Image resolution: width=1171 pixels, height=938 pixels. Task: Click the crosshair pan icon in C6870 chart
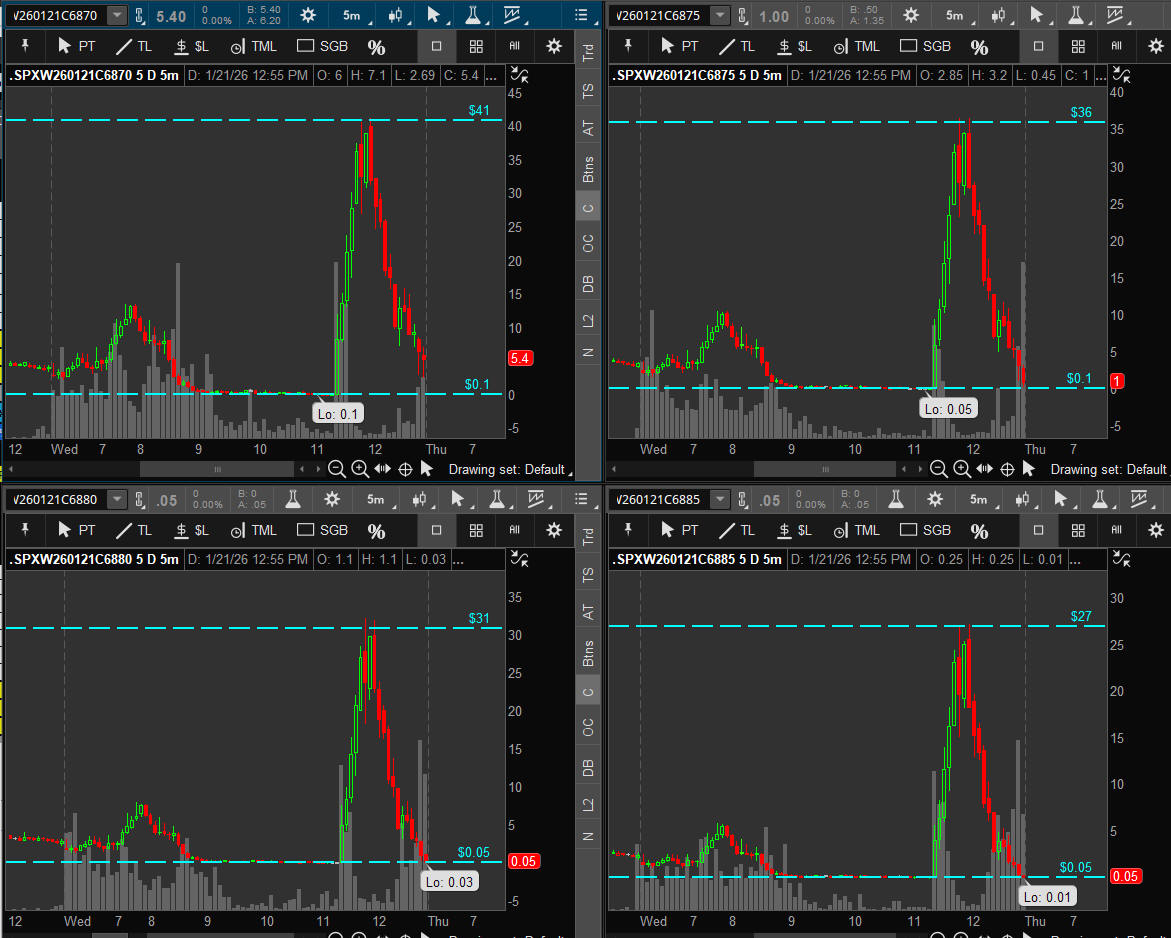tap(405, 469)
